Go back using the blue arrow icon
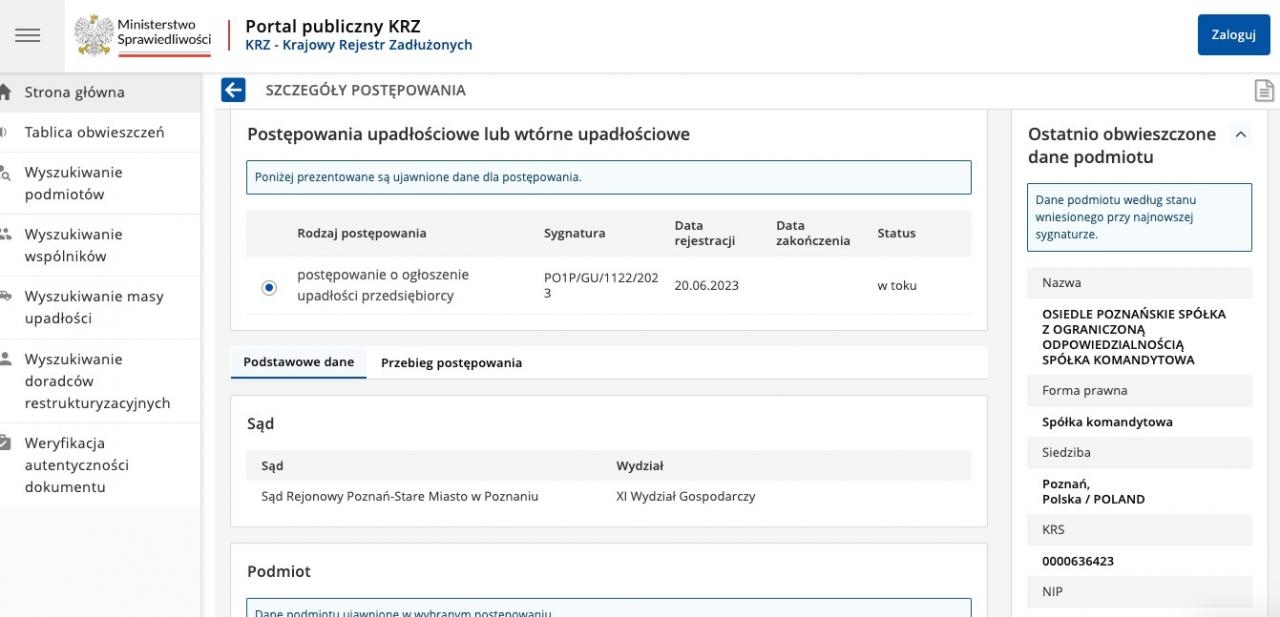The height and width of the screenshot is (617, 1280). tap(233, 90)
